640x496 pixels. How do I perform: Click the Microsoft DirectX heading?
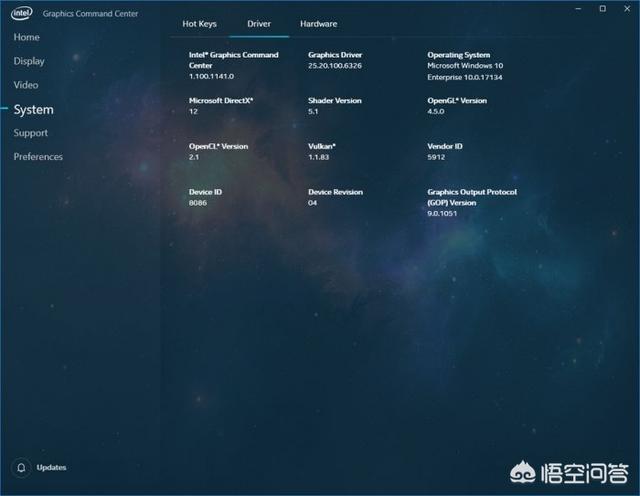click(x=221, y=101)
